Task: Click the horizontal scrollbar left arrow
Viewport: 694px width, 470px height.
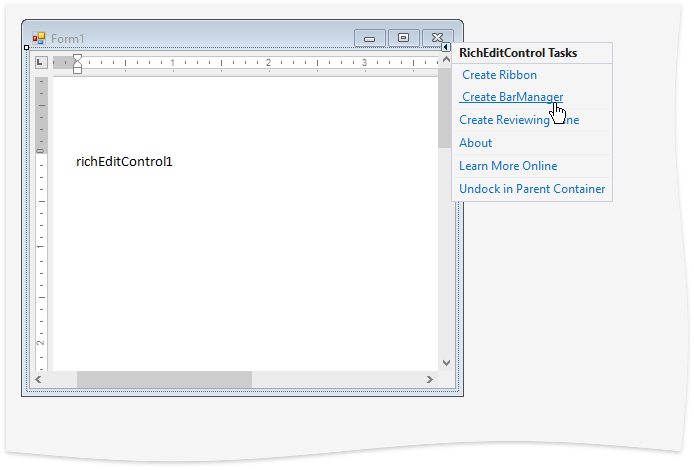Action: click(x=39, y=379)
